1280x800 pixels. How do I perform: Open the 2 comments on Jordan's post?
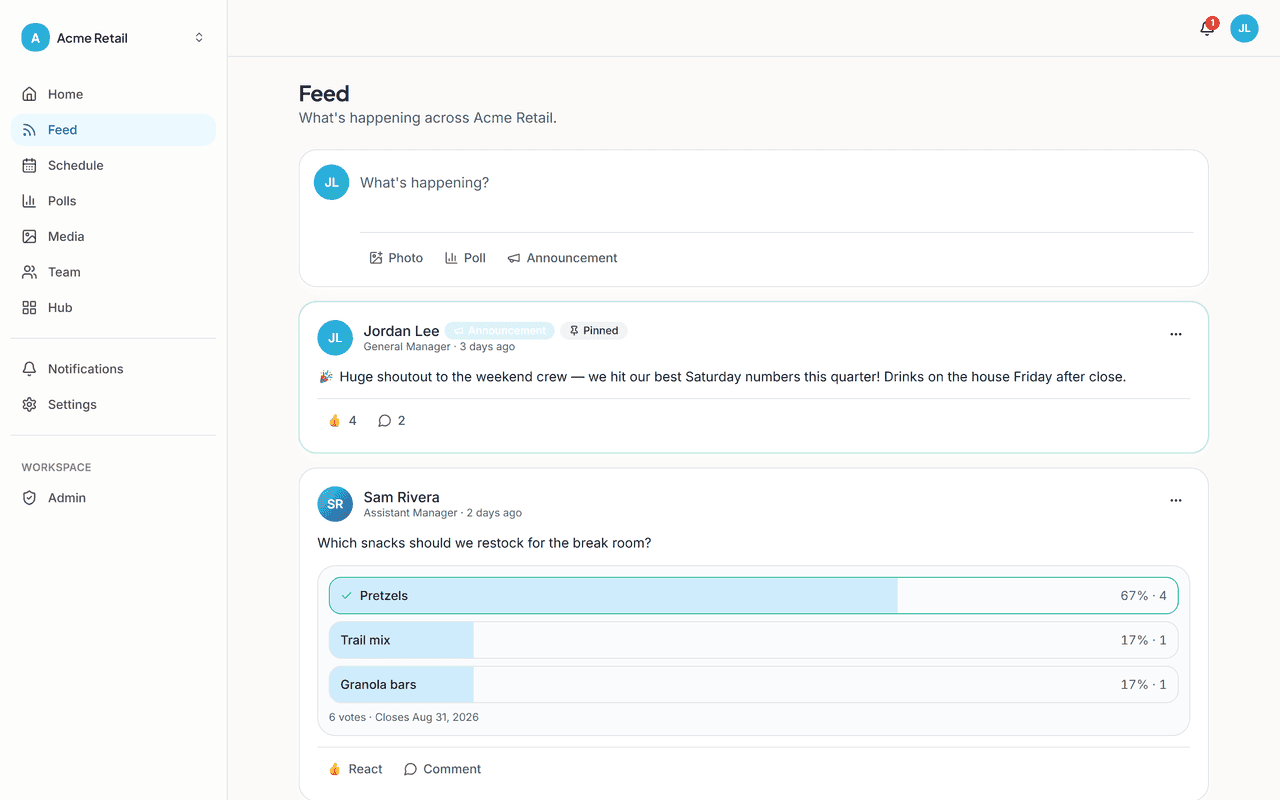coord(392,421)
